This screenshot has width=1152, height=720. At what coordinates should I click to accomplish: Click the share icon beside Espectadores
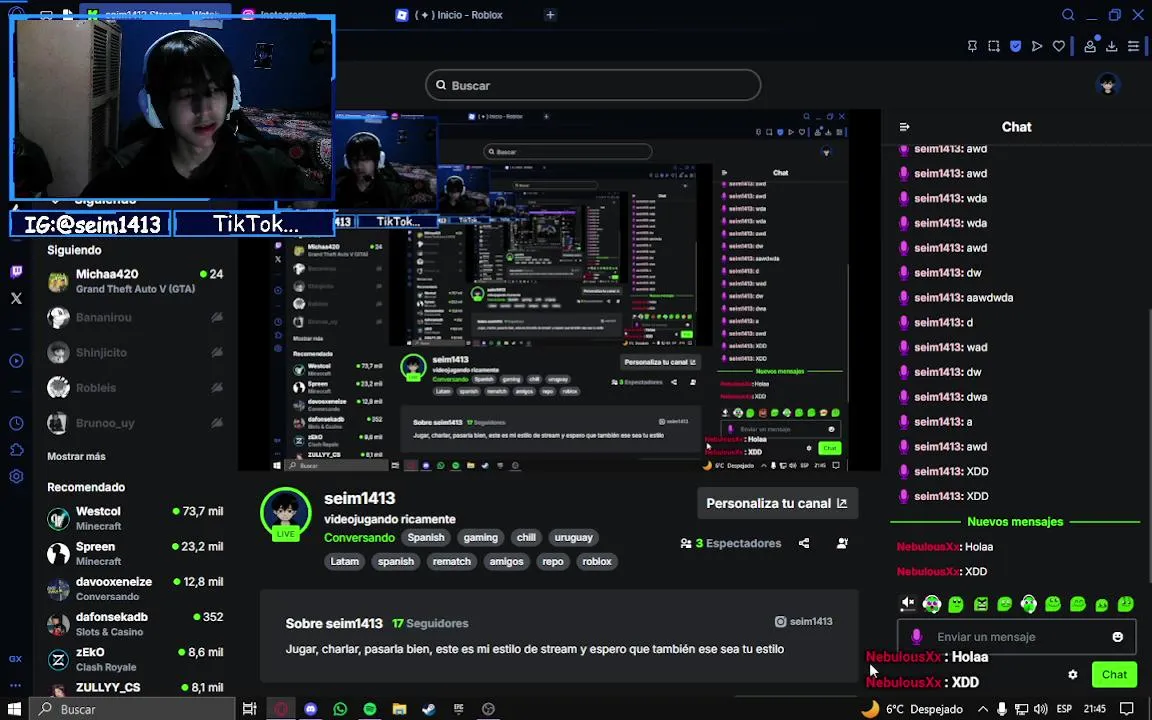(x=804, y=543)
